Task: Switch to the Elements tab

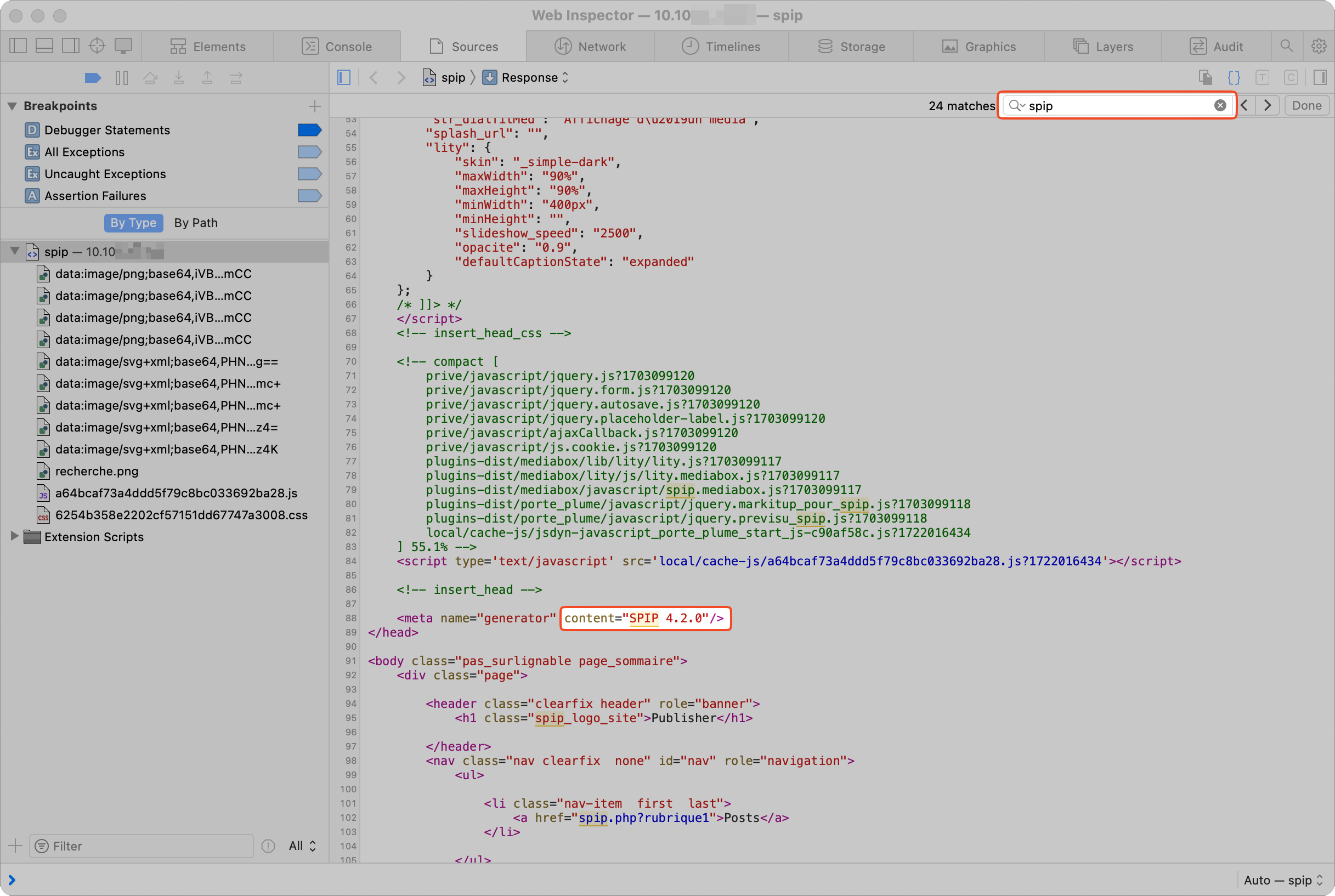Action: [208, 46]
